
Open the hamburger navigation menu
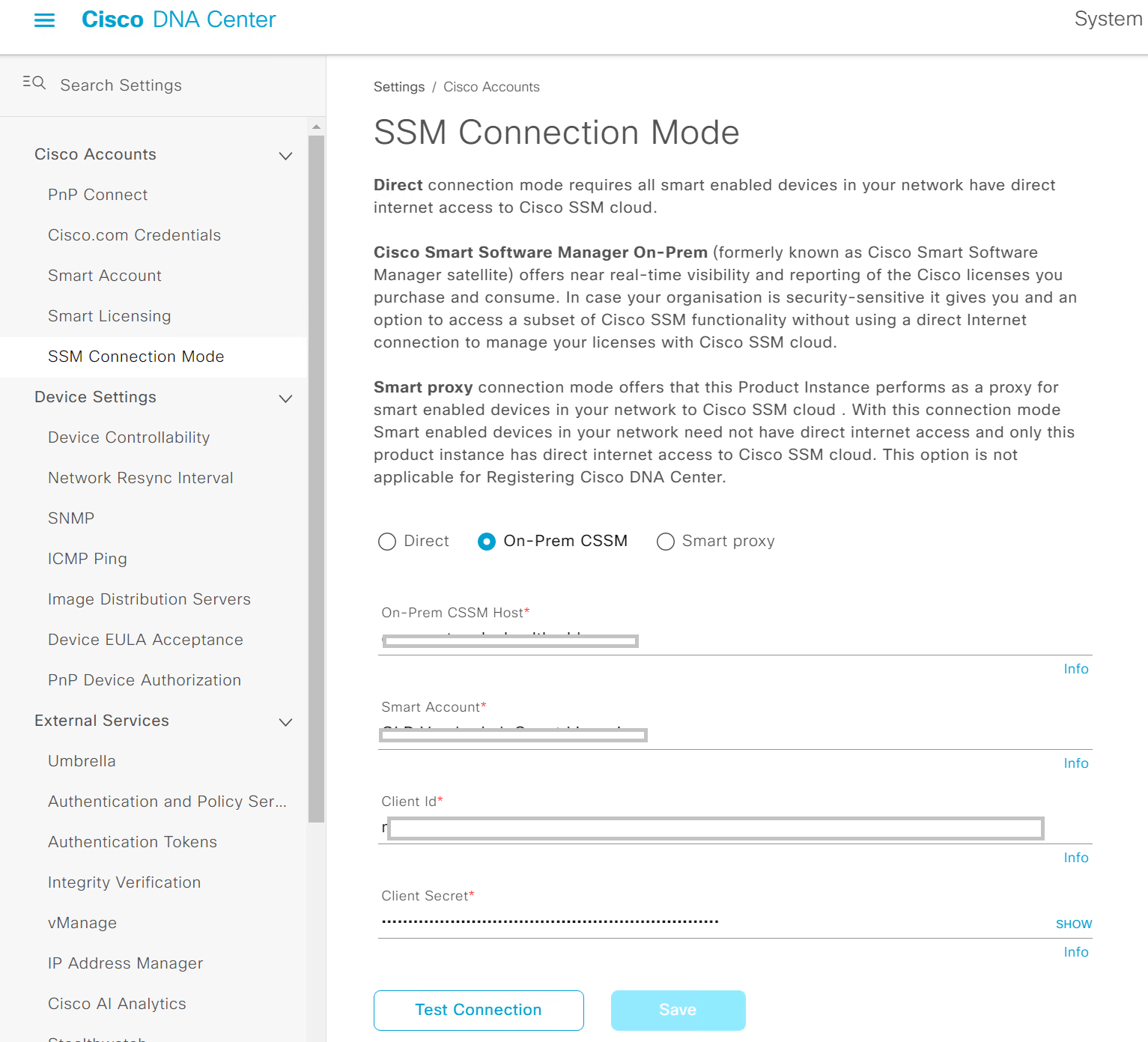click(x=44, y=20)
